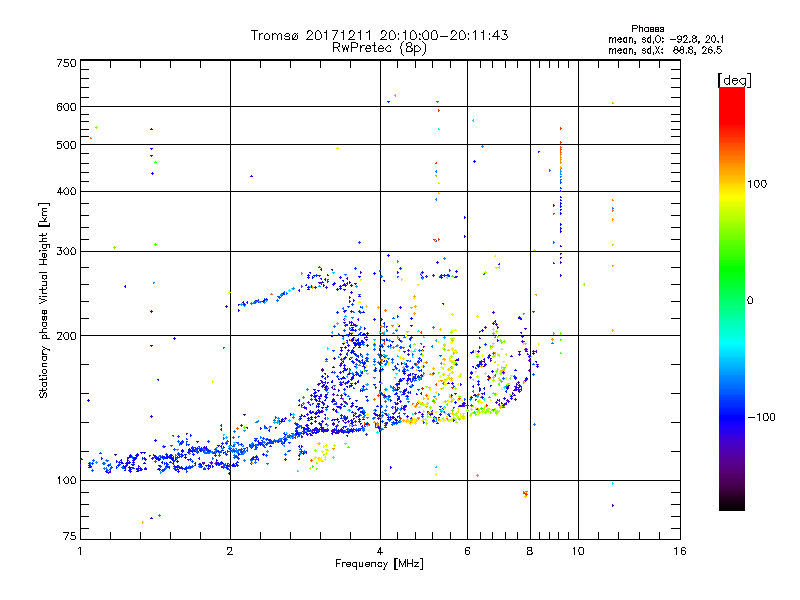Screen dimensions: 800x600
Task: Click the x-axis tick label '2'
Action: [230, 551]
